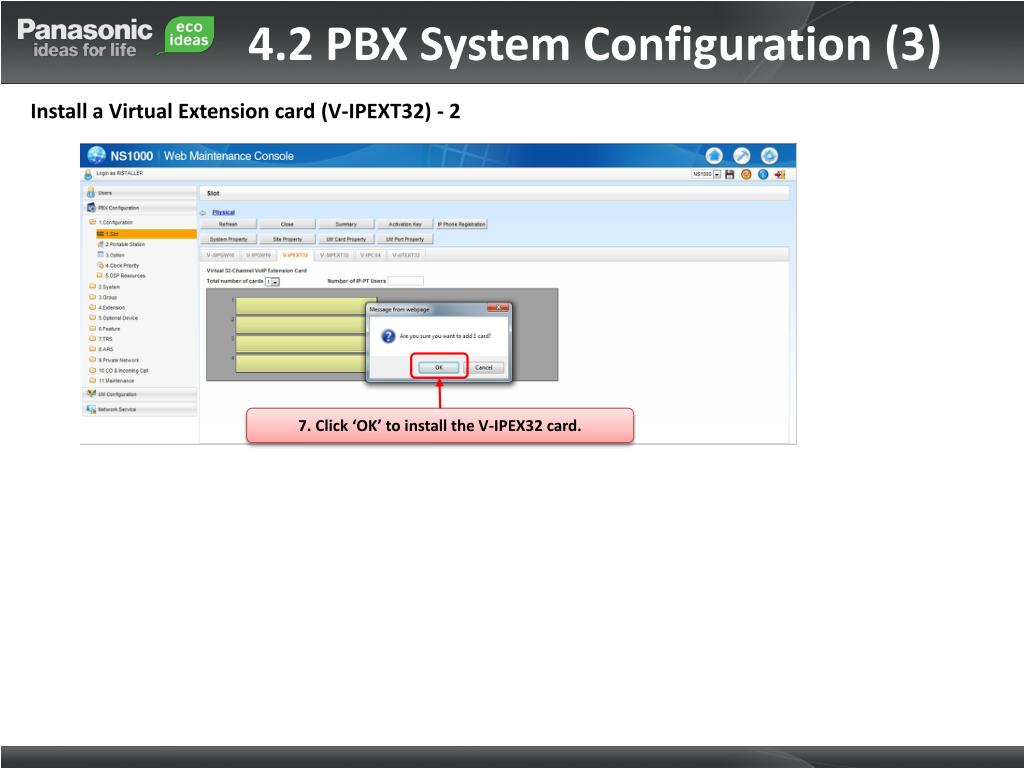The width and height of the screenshot is (1024, 768).
Task: Expand the 3.Group folder
Action: click(93, 296)
